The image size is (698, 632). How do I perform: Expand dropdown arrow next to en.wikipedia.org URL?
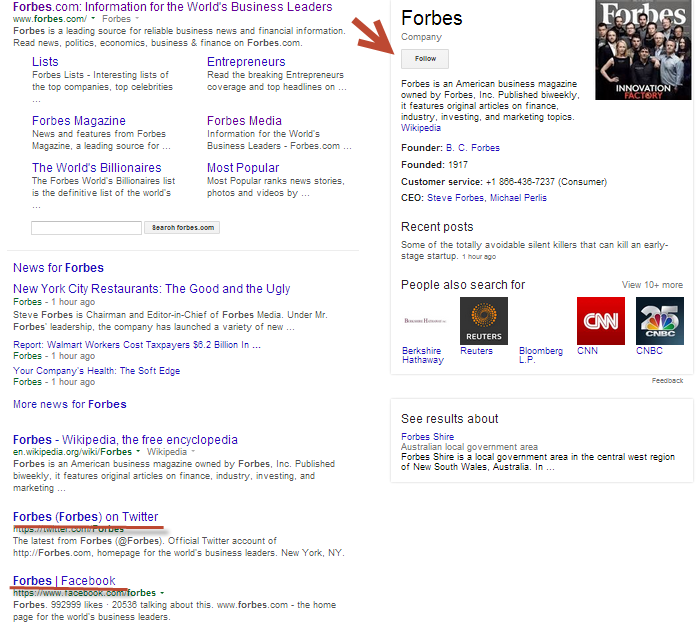138,452
